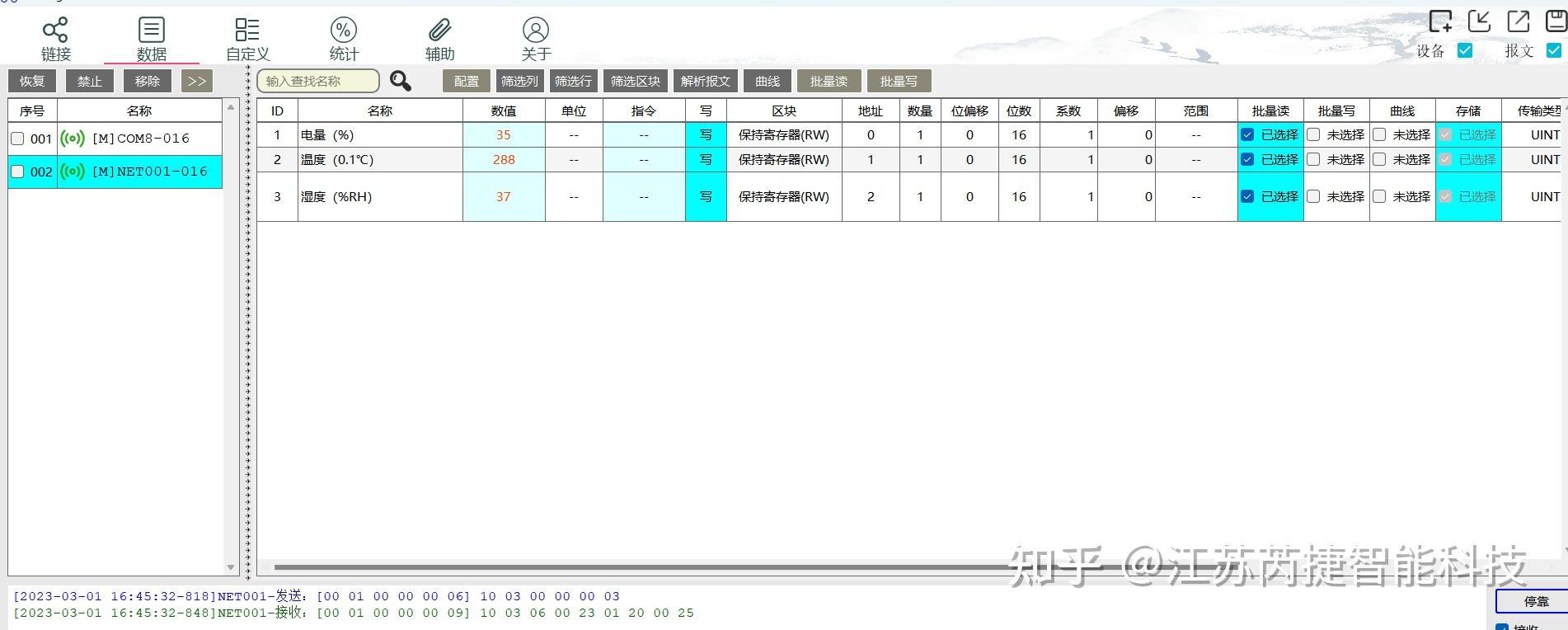Image resolution: width=1568 pixels, height=630 pixels.
Task: Click the 批量读 toolbar button
Action: pyautogui.click(x=829, y=81)
